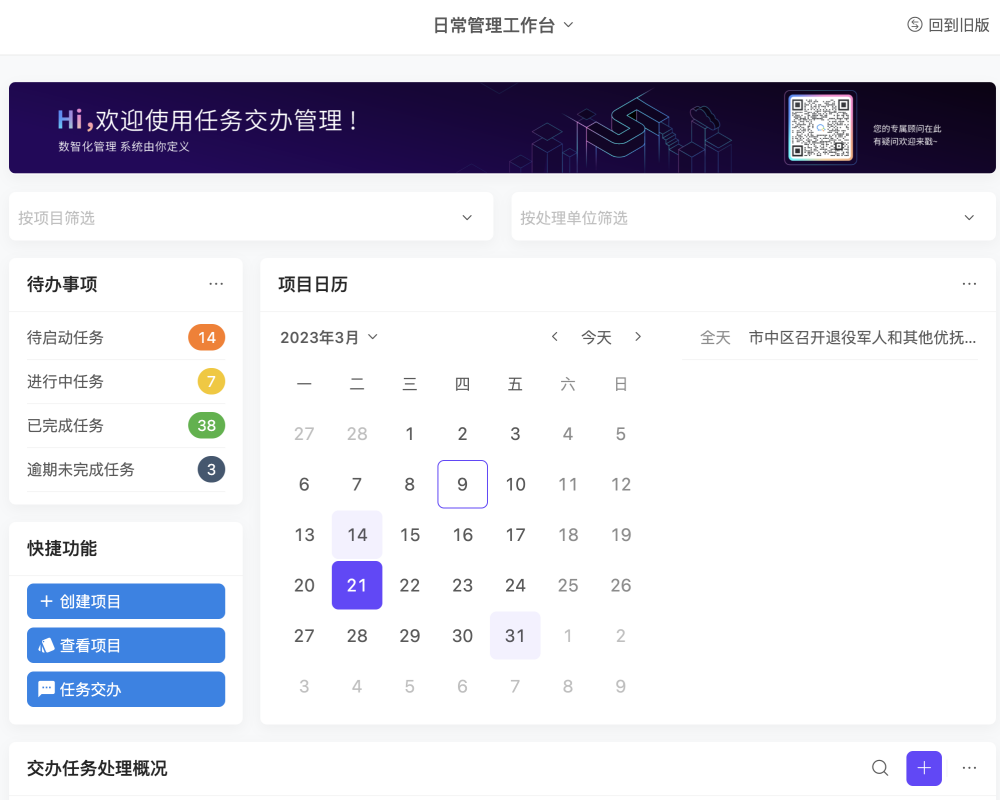Expand the 日常管理工作台 title dropdown
Screen dimensions: 1000x800
point(504,26)
